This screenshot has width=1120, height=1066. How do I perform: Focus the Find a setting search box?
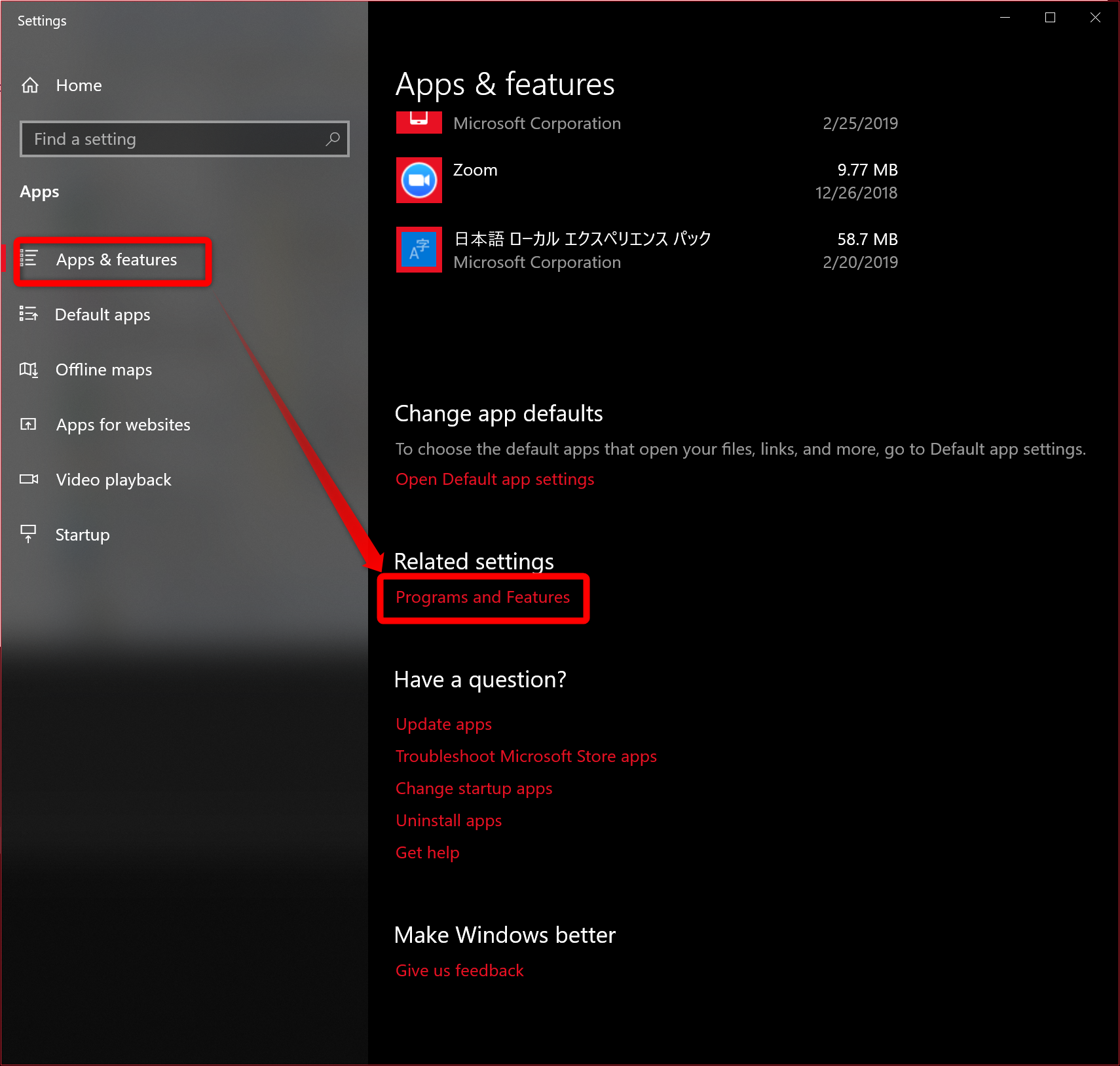click(x=185, y=139)
